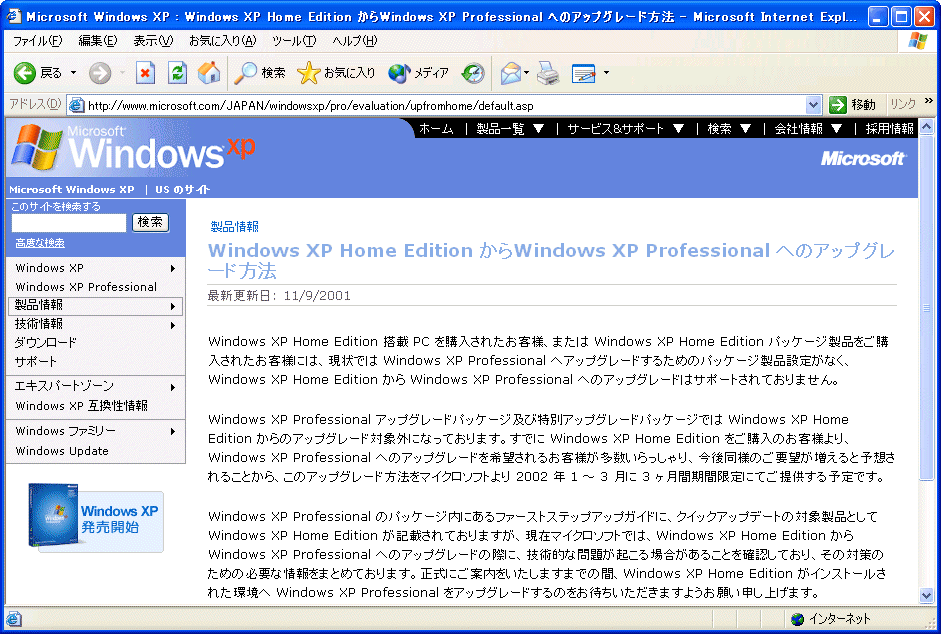The width and height of the screenshot is (941, 634).
Task: Click the site search text field
Action: 69,223
